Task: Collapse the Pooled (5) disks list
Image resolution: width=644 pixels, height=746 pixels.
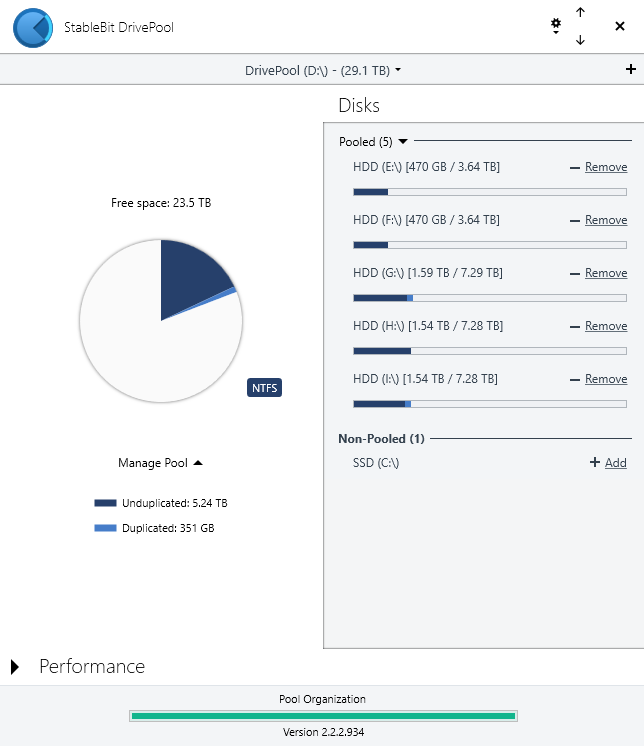Action: pos(403,141)
